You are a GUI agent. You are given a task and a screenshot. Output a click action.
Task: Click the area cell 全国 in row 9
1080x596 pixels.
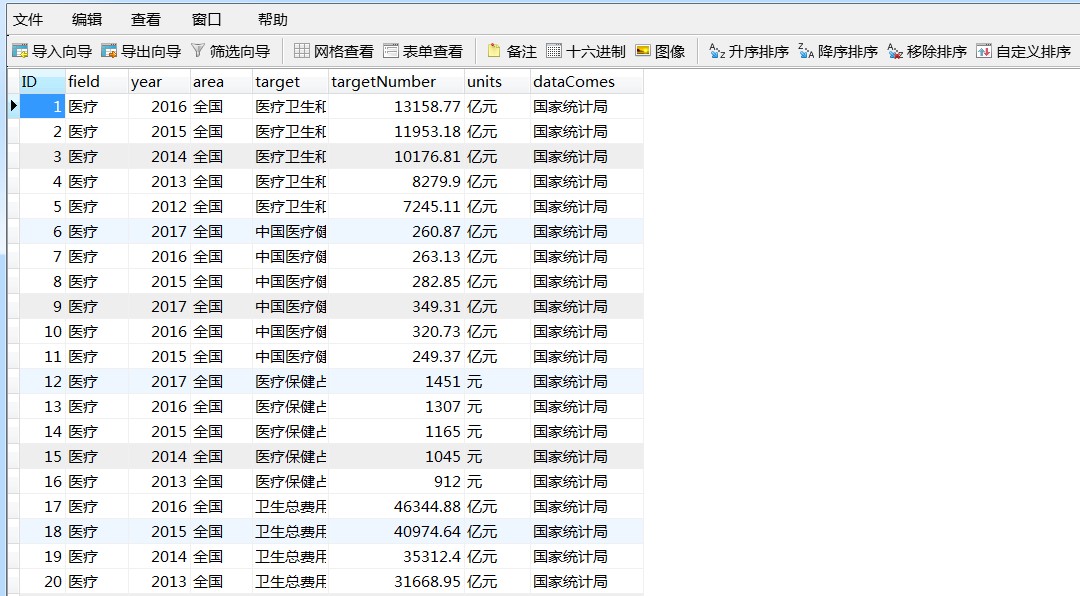(x=221, y=307)
